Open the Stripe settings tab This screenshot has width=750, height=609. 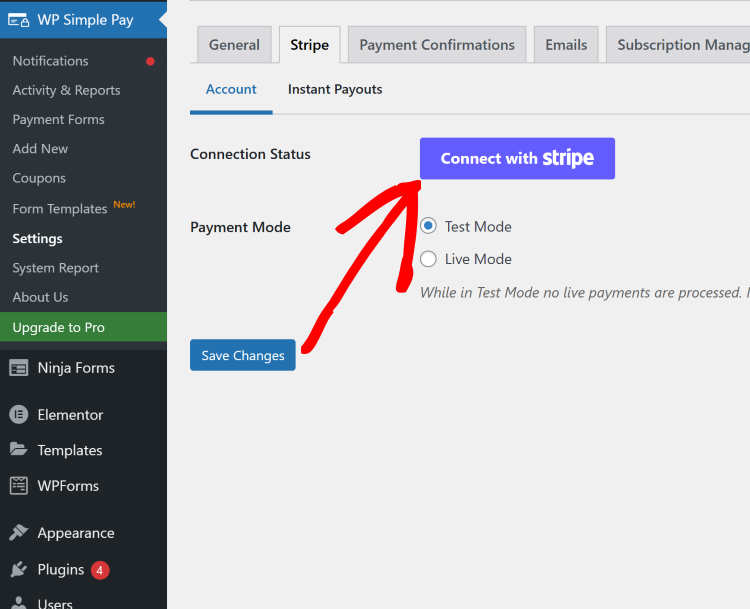[x=309, y=44]
